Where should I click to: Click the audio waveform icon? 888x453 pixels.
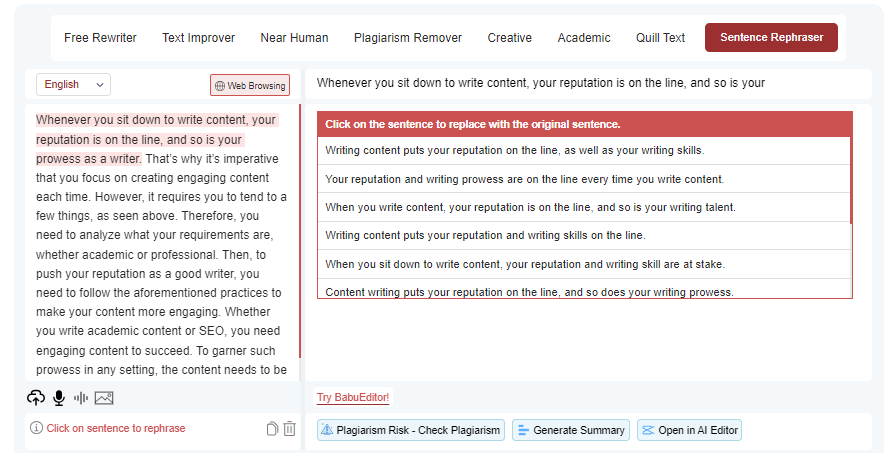[81, 398]
